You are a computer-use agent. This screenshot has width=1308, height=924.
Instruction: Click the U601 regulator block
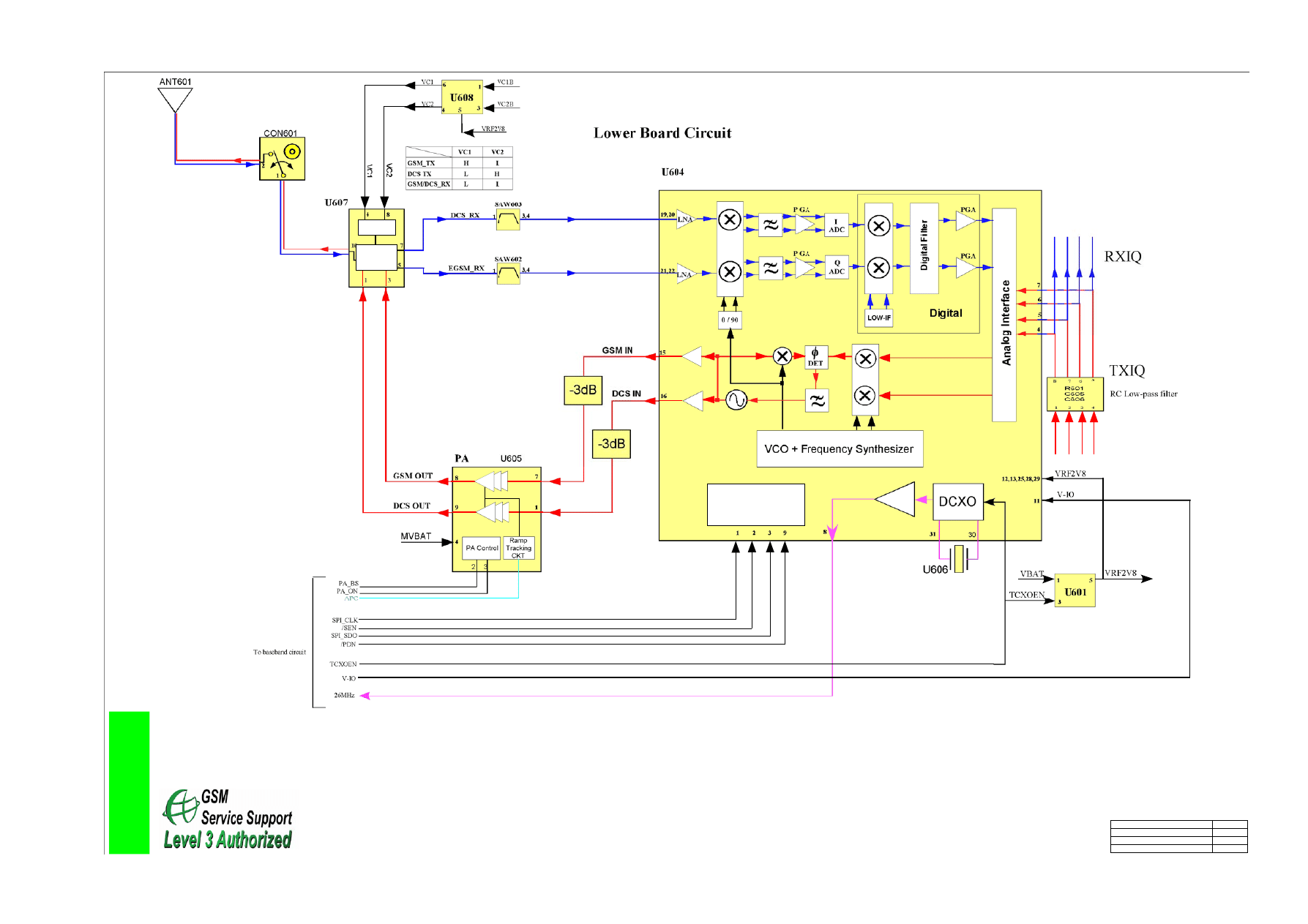pyautogui.click(x=1075, y=591)
